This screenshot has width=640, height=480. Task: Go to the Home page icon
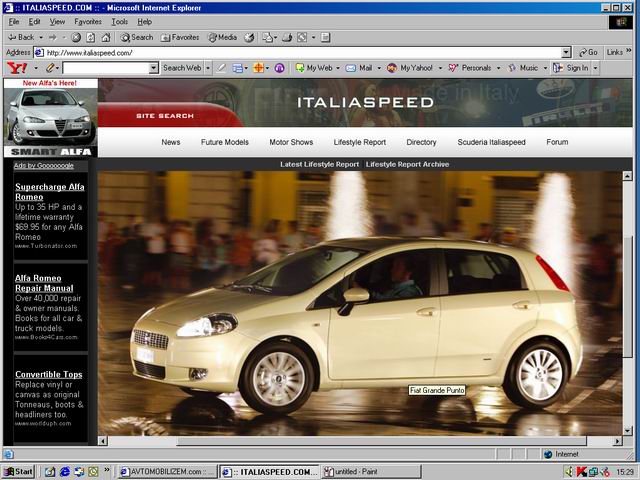point(106,38)
